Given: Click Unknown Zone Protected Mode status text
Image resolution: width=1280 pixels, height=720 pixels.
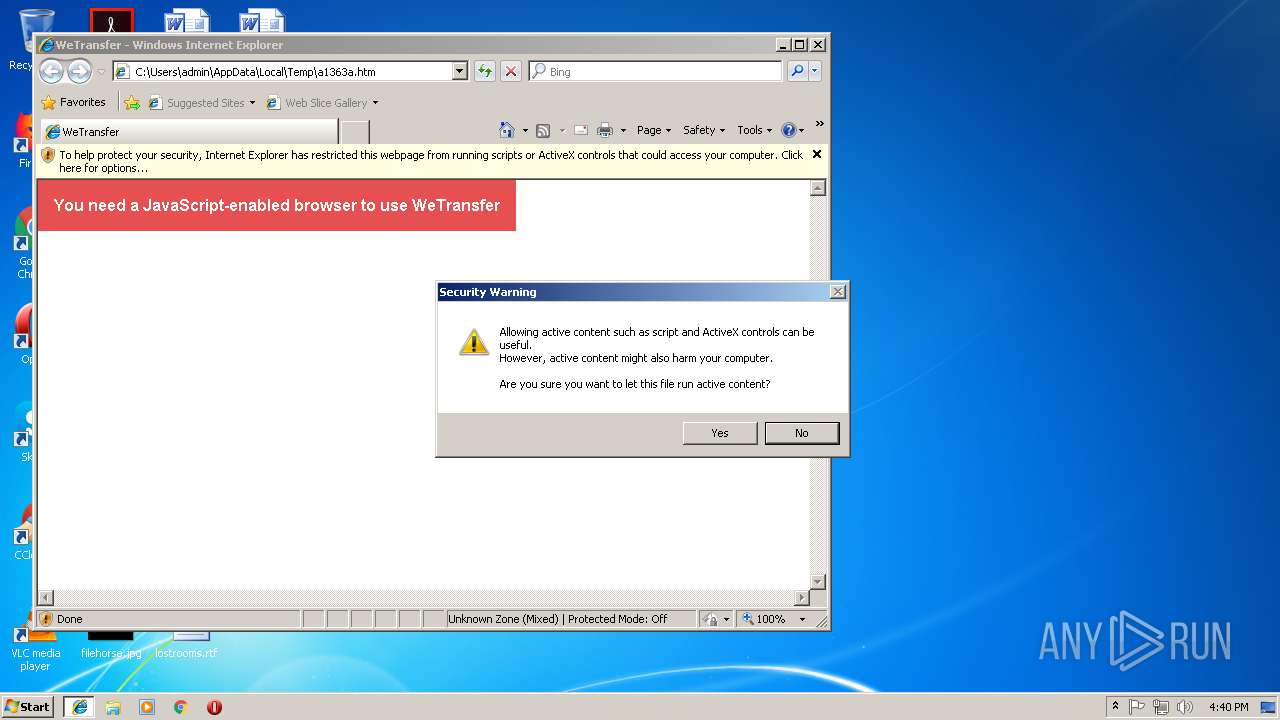Looking at the screenshot, I should pos(557,619).
